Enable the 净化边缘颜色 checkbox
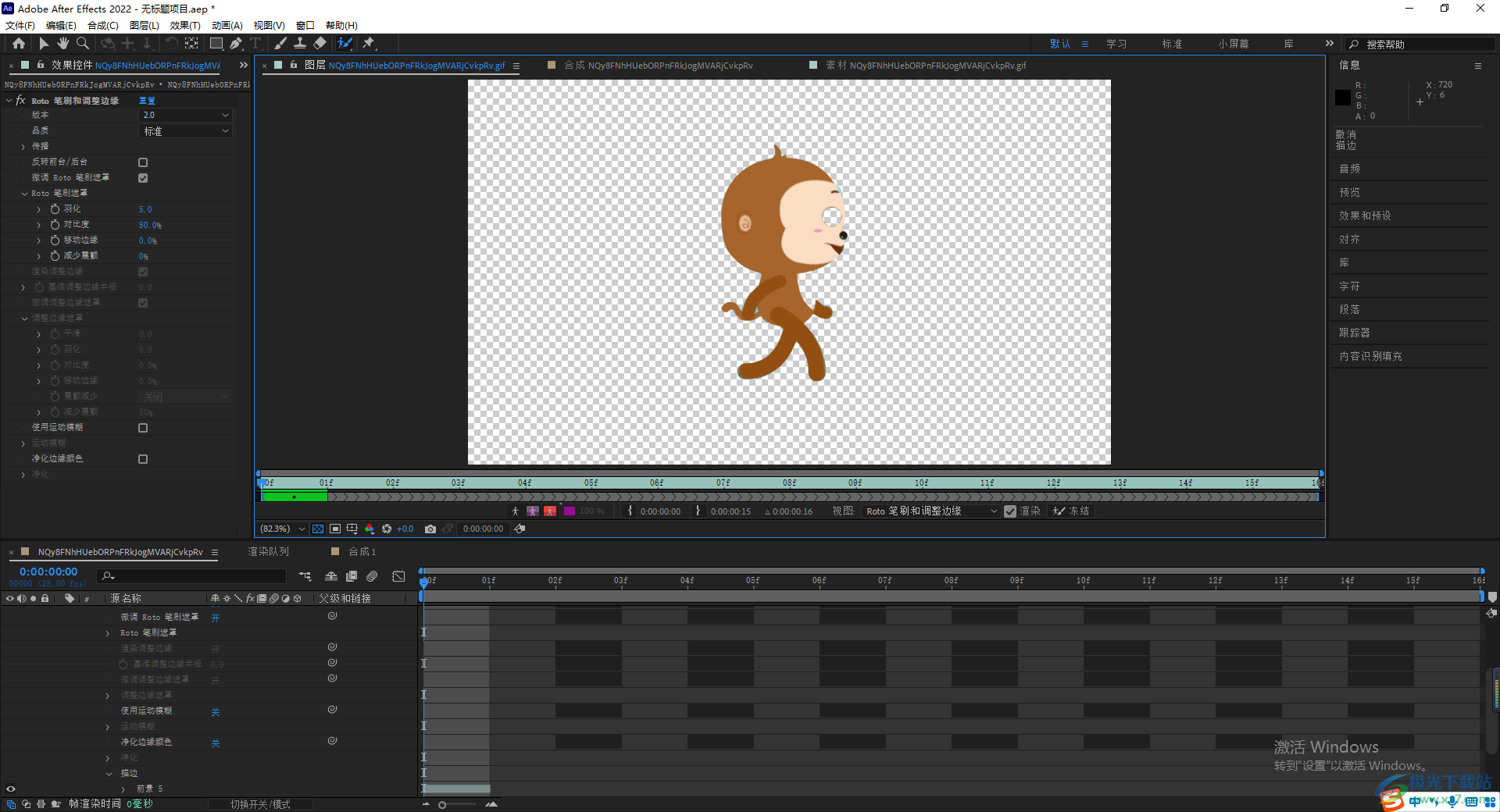This screenshot has width=1500, height=812. (143, 459)
